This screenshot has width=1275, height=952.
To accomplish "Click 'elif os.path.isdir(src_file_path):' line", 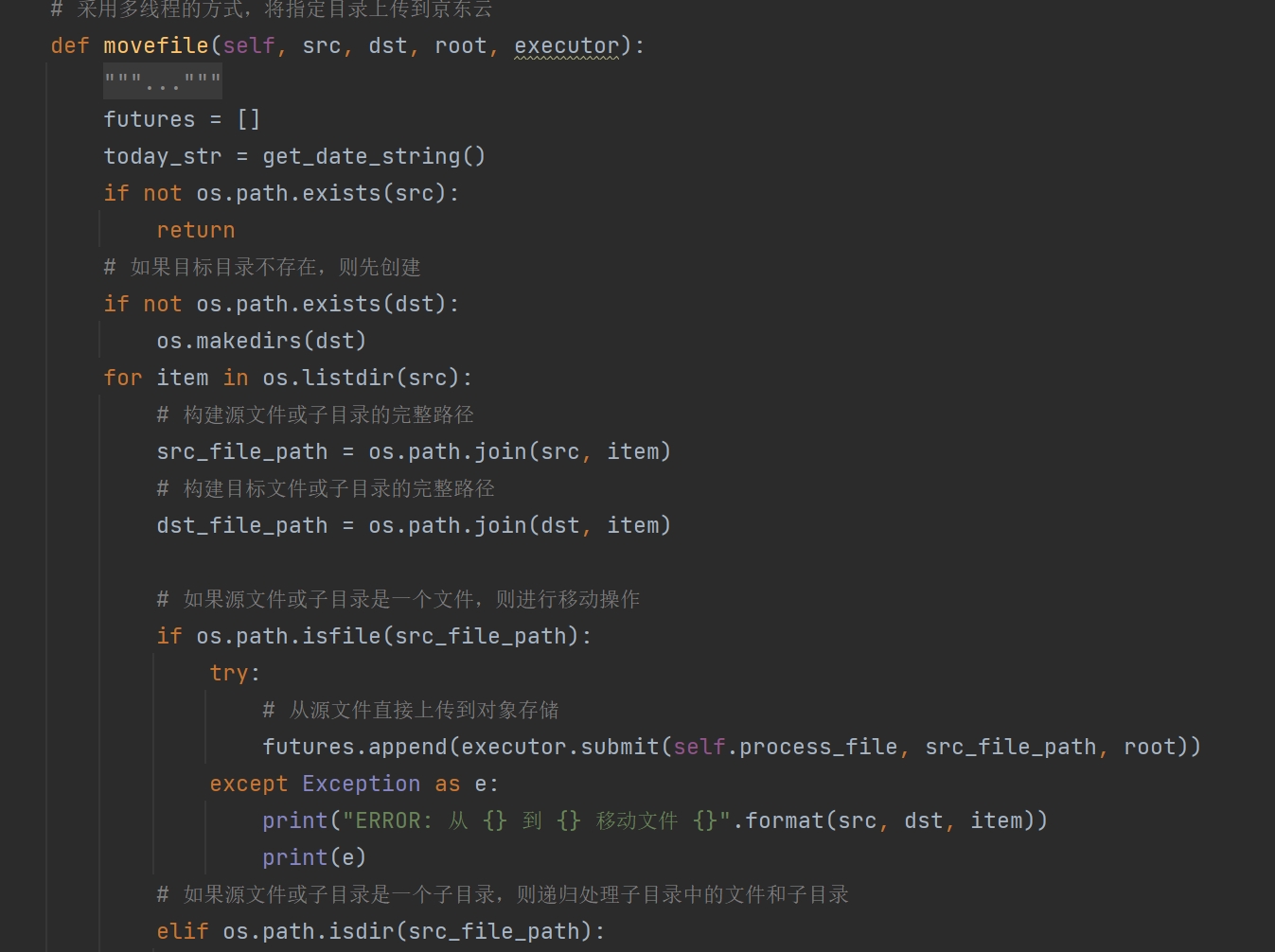I will [x=381, y=931].
